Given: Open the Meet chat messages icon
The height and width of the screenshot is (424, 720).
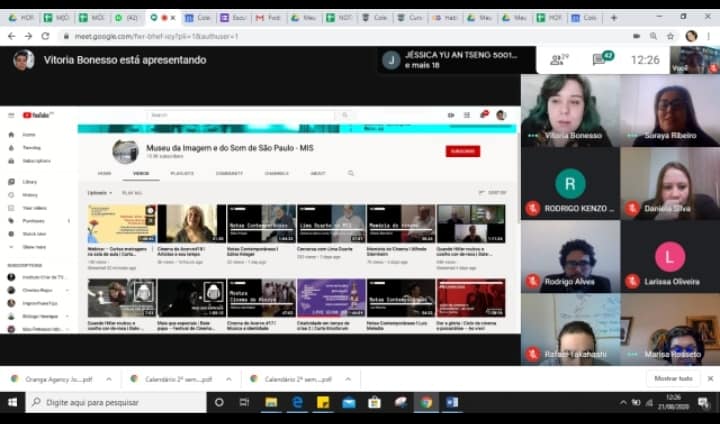Looking at the screenshot, I should click(603, 60).
